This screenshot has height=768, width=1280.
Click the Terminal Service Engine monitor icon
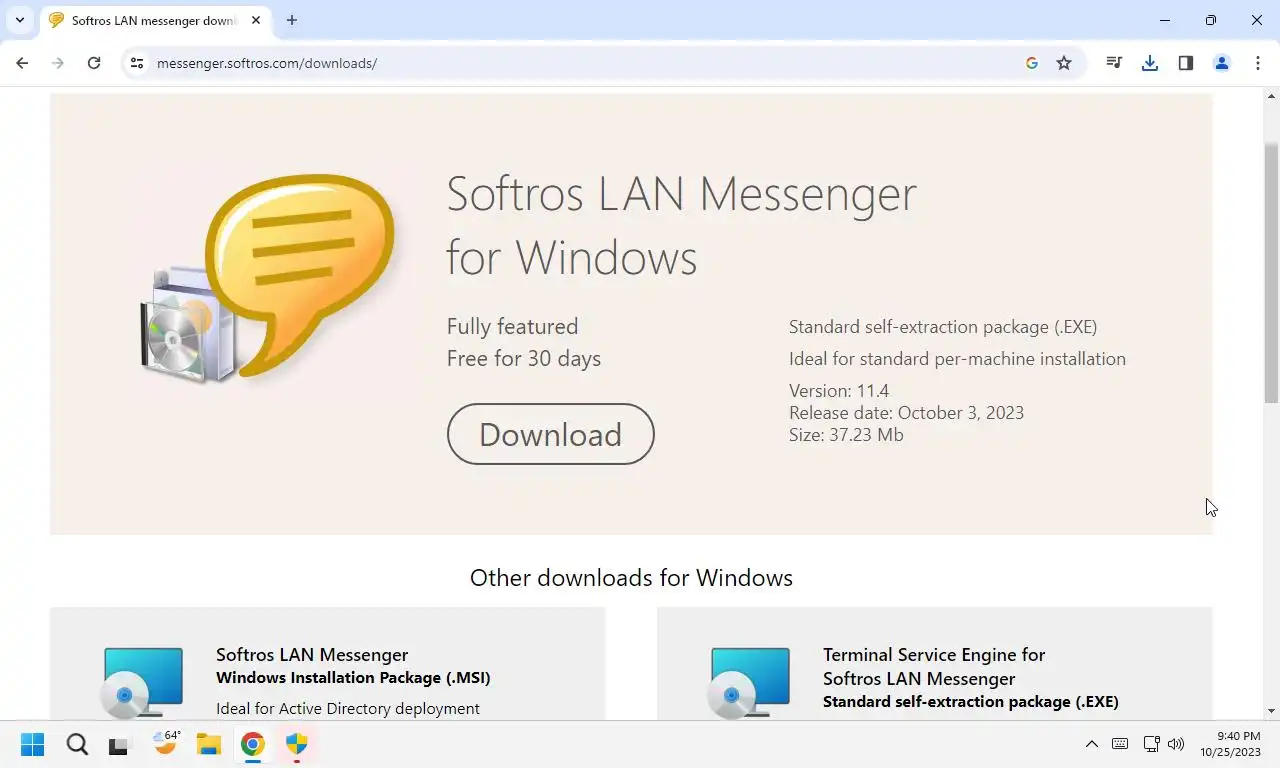(x=749, y=682)
